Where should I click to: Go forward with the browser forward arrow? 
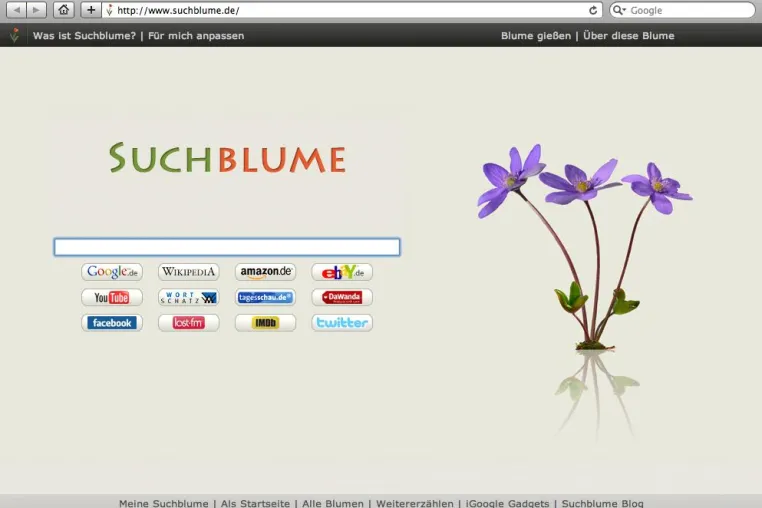36,10
